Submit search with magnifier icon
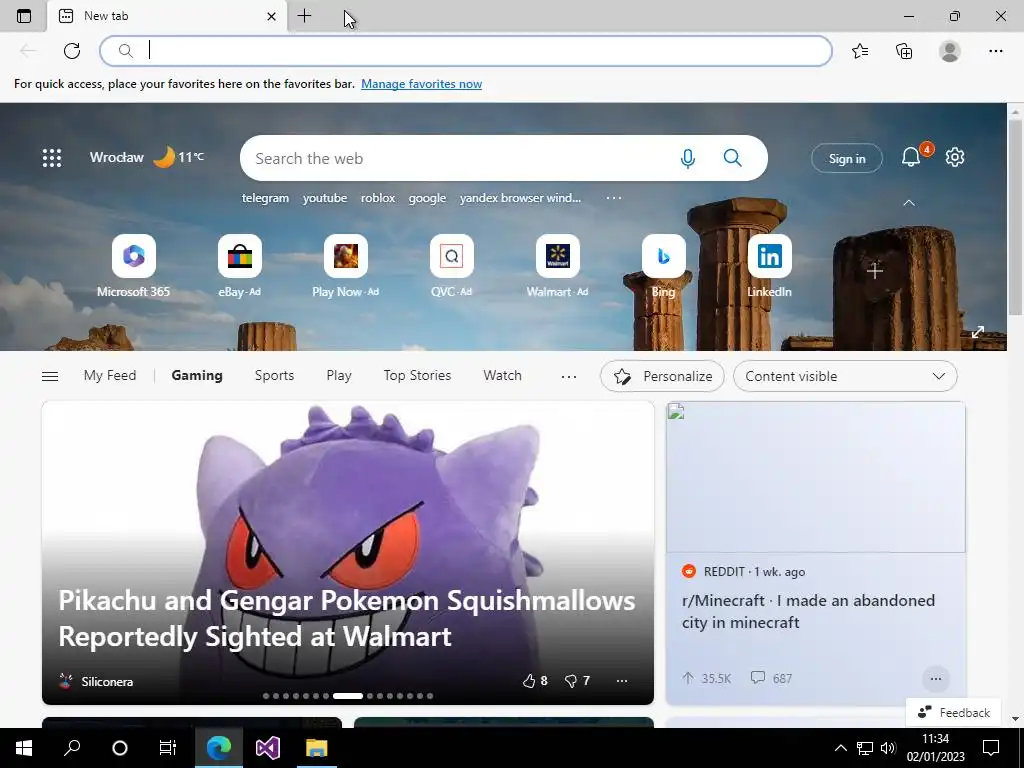The height and width of the screenshot is (768, 1024). point(733,158)
